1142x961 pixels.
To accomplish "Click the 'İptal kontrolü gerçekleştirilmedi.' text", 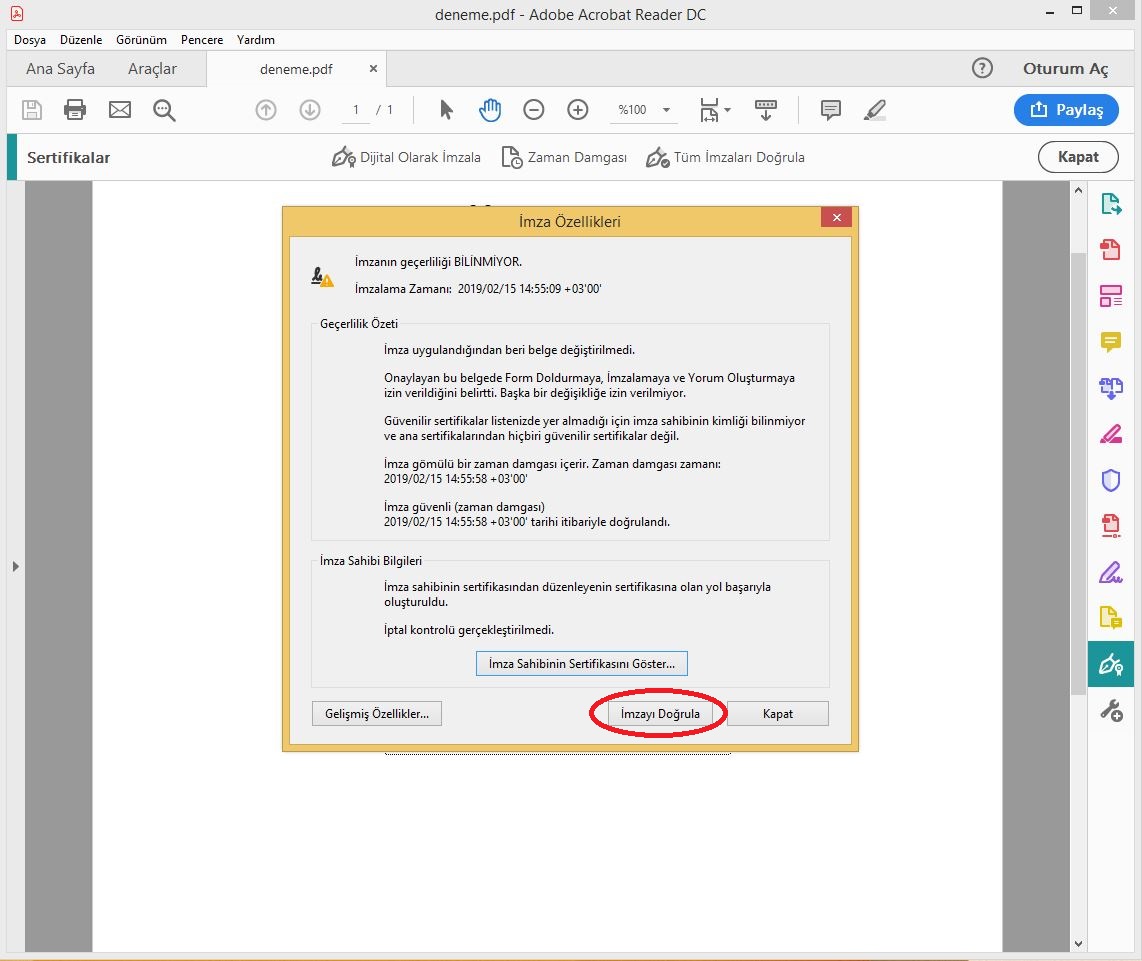I will point(469,629).
